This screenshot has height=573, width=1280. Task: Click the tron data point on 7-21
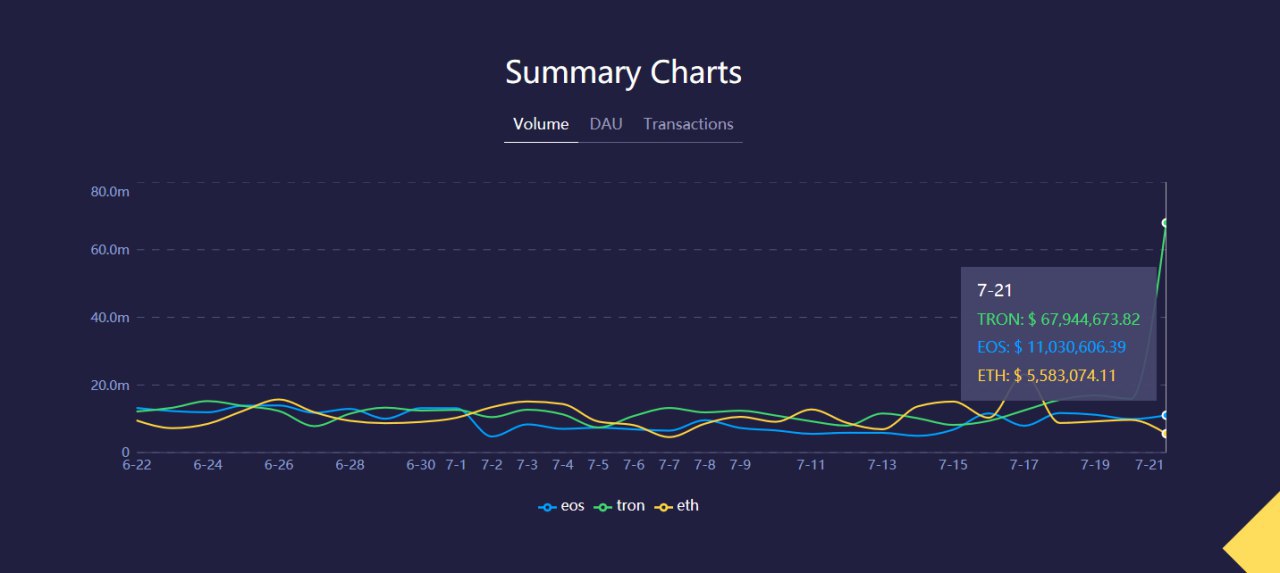coord(1166,223)
